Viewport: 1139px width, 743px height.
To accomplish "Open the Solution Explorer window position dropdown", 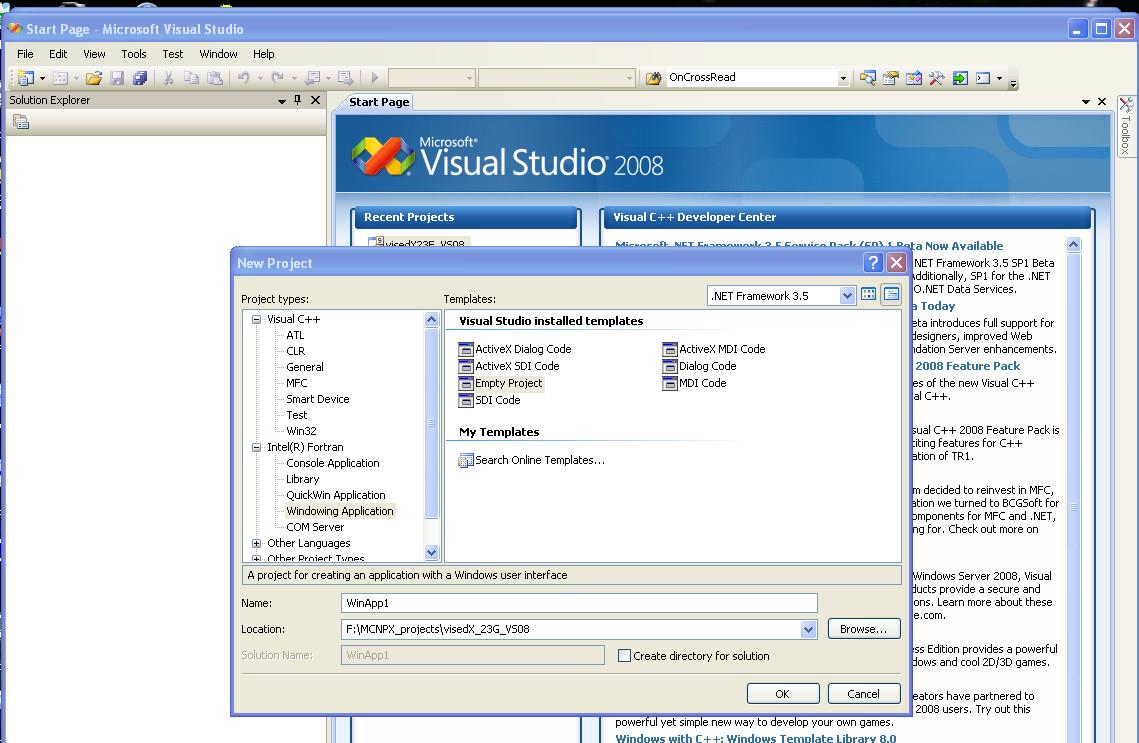I will [282, 101].
